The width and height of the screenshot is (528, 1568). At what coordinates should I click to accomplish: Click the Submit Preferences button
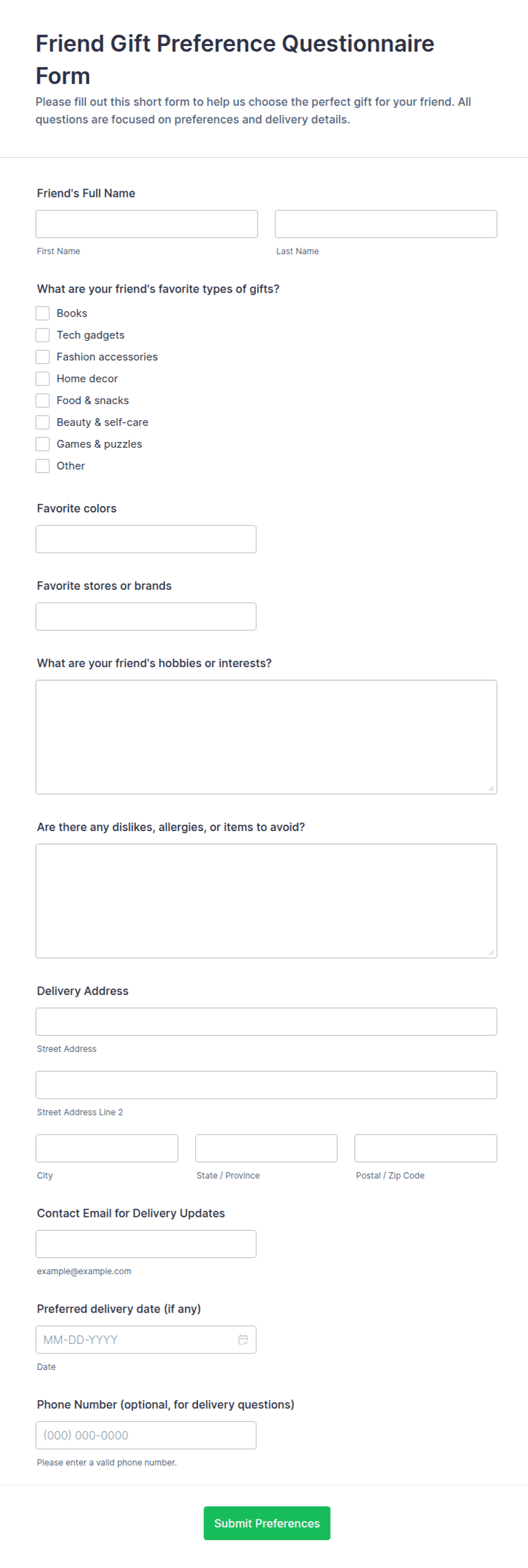pos(267,1523)
